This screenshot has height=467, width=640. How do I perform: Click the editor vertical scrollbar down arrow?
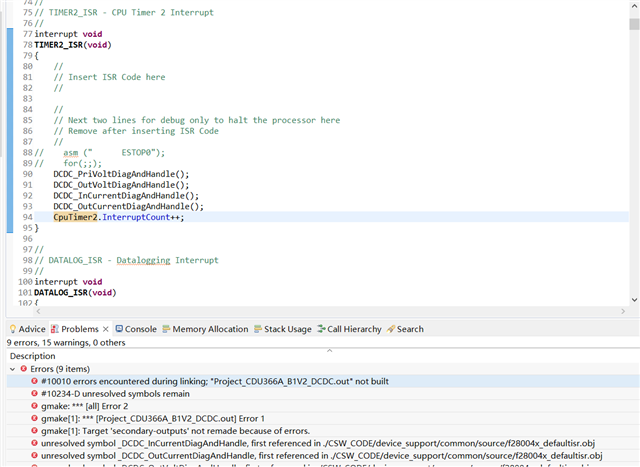coord(634,300)
